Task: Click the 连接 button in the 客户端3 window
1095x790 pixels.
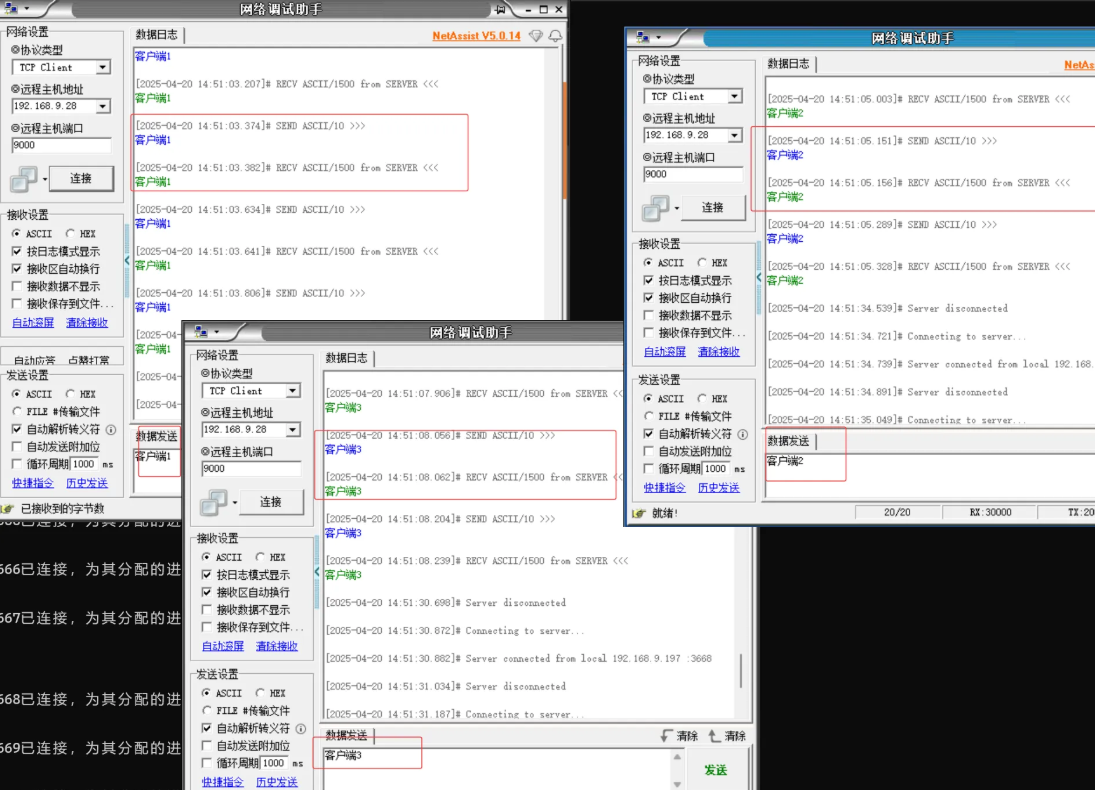Action: pos(271,502)
